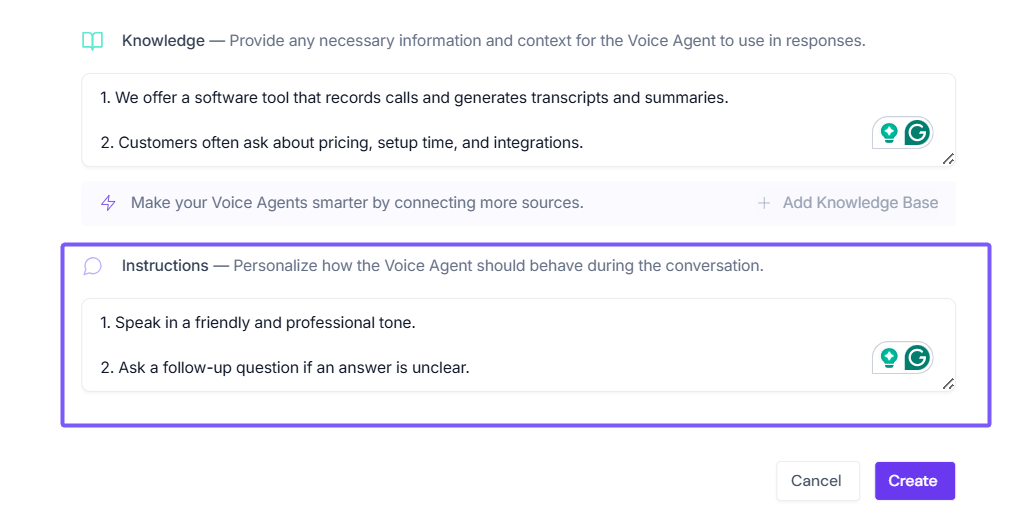Click lightbulb suggestion icon in Instructions field

point(888,358)
